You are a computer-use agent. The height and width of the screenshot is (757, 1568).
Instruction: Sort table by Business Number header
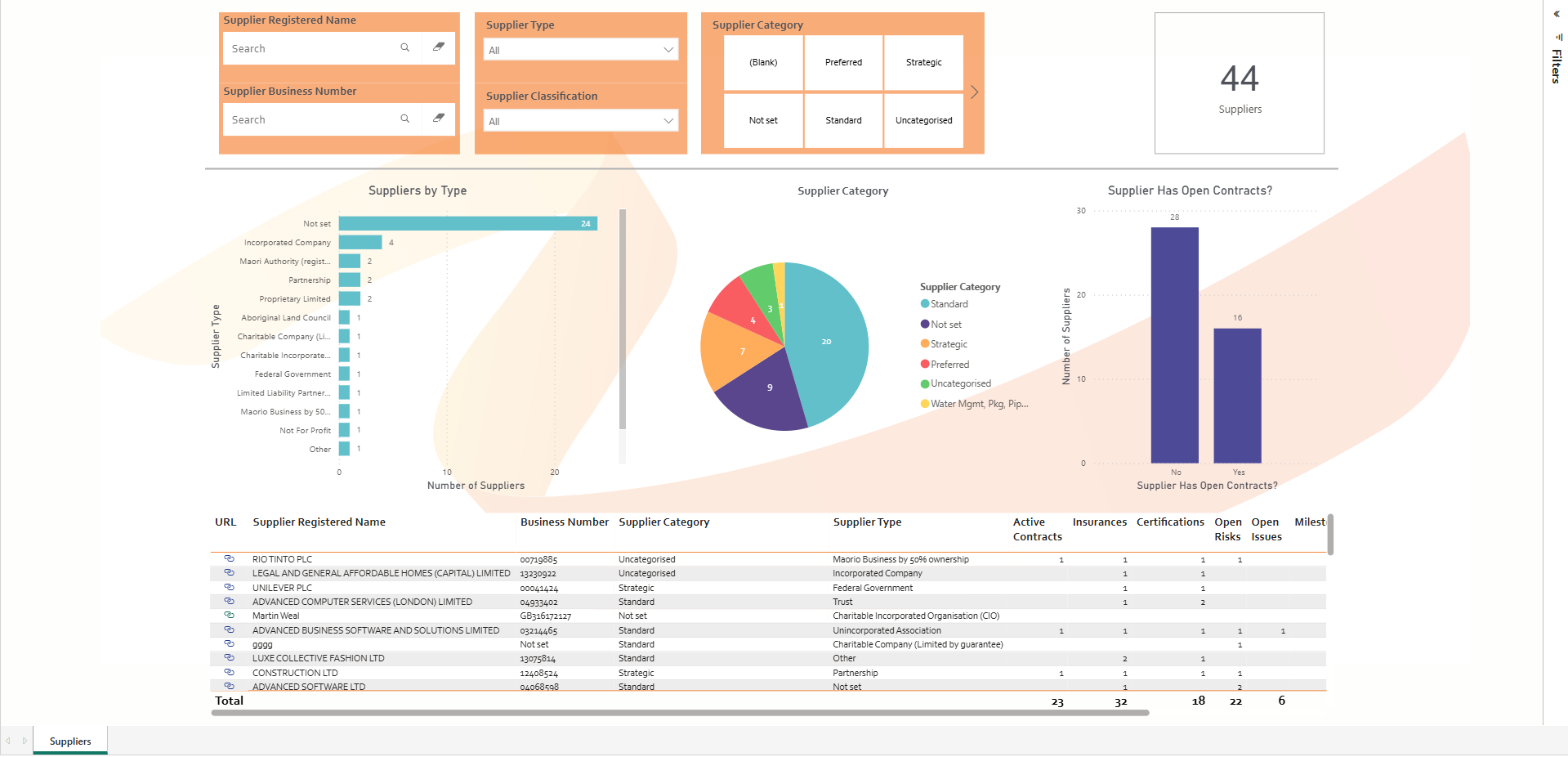click(x=565, y=522)
